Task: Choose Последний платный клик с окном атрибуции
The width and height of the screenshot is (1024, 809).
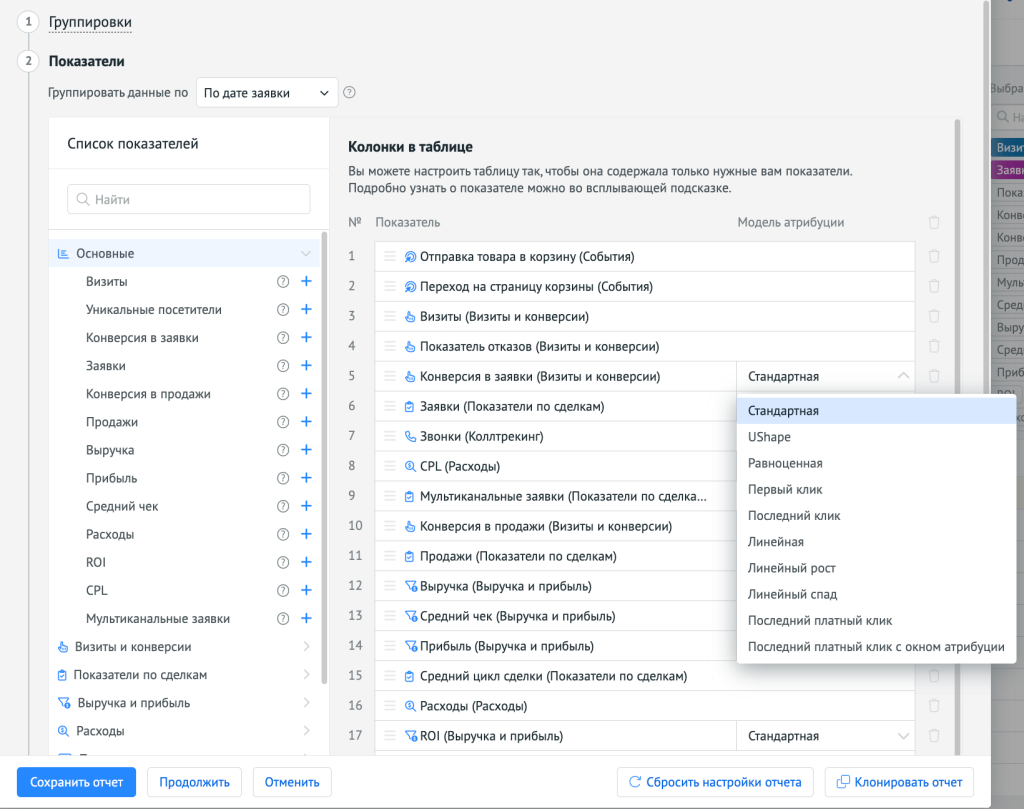Action: coord(876,646)
